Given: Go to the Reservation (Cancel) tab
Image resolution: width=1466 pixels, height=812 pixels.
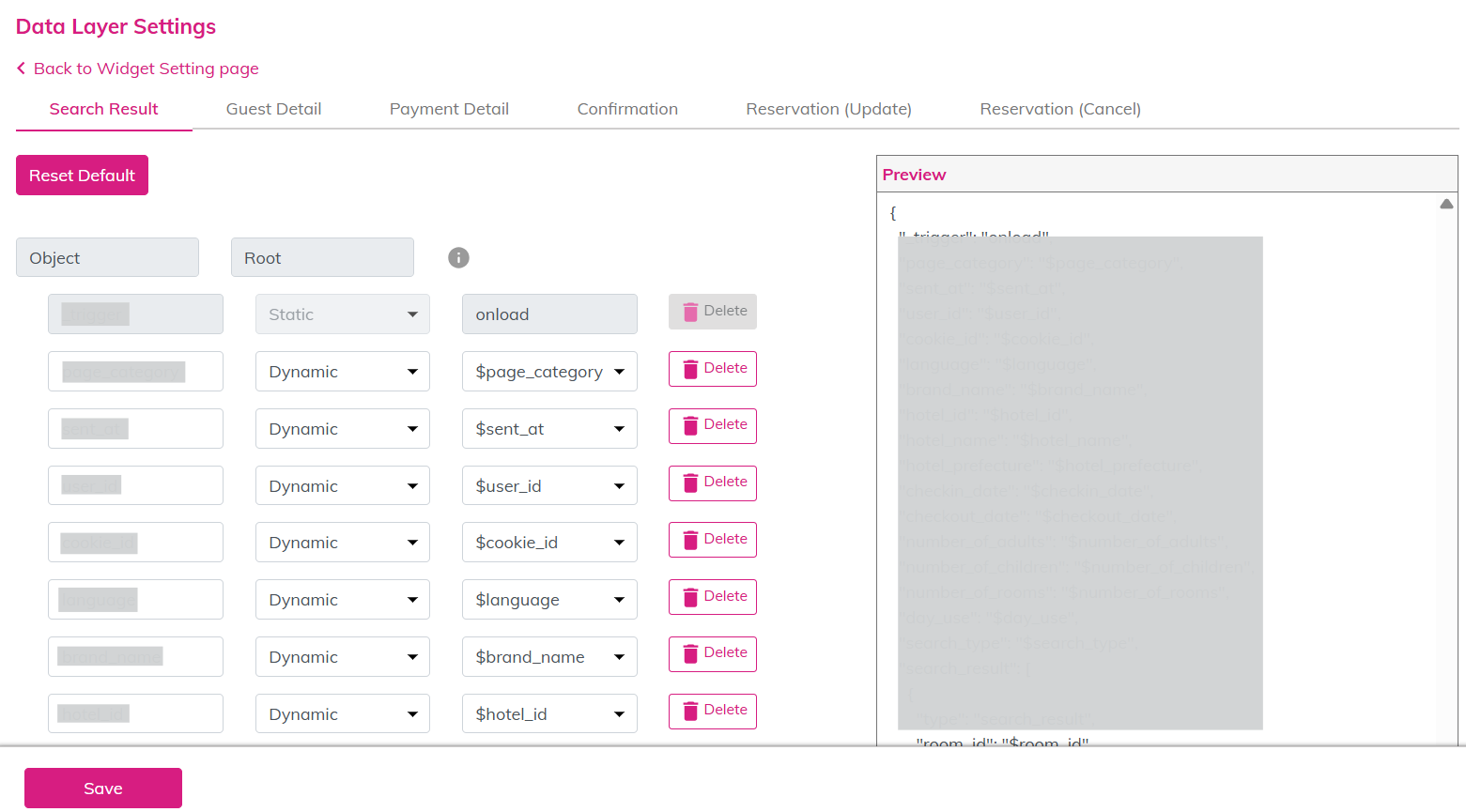Looking at the screenshot, I should (1059, 109).
